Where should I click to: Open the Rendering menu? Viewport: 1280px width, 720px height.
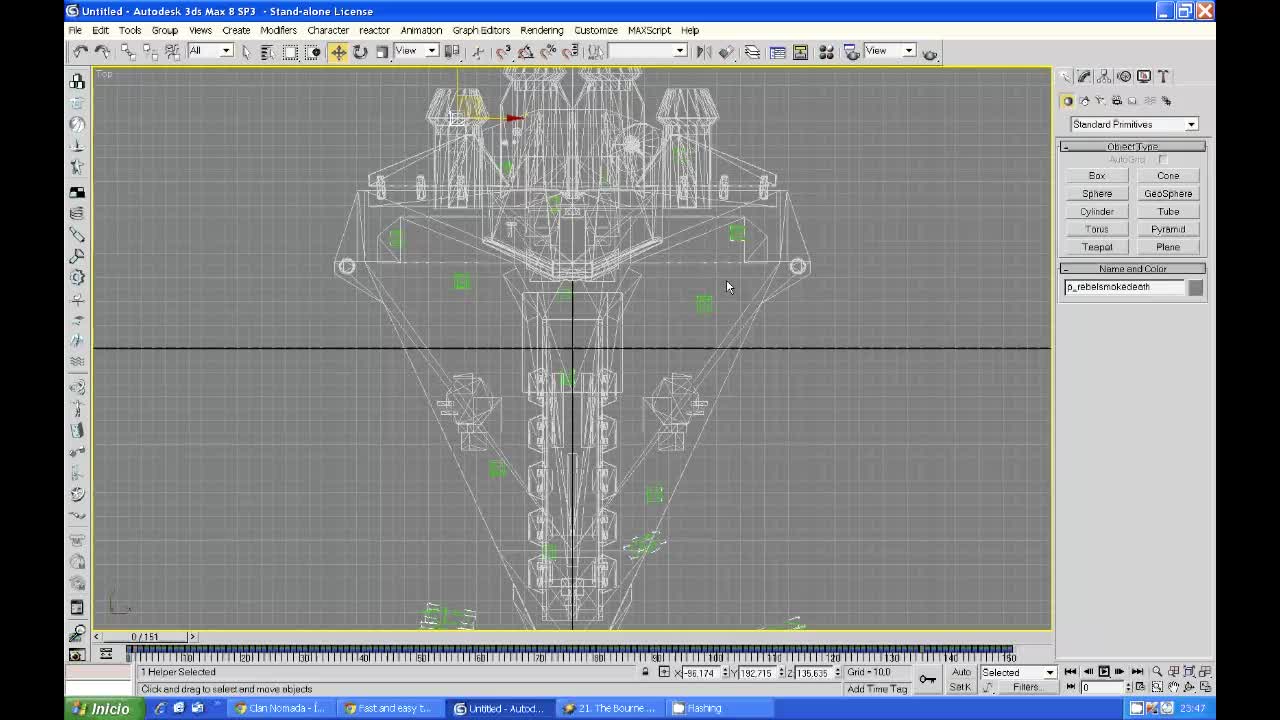(x=542, y=30)
